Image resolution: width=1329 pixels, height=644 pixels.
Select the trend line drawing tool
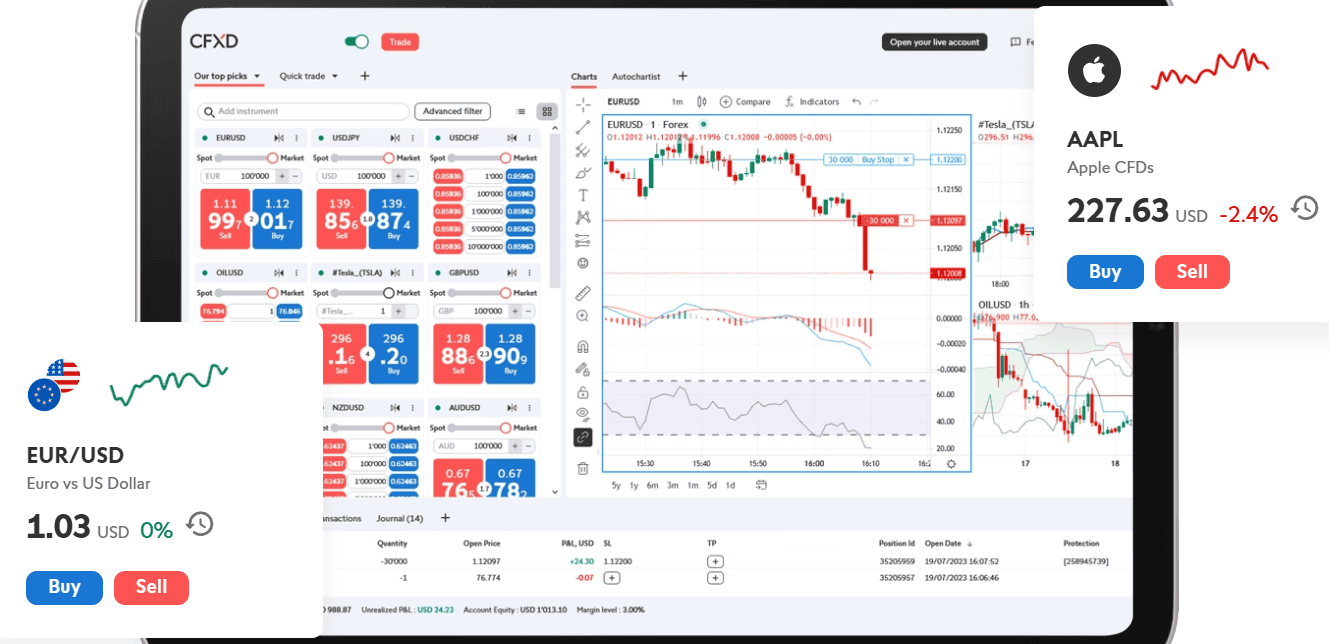[x=583, y=127]
